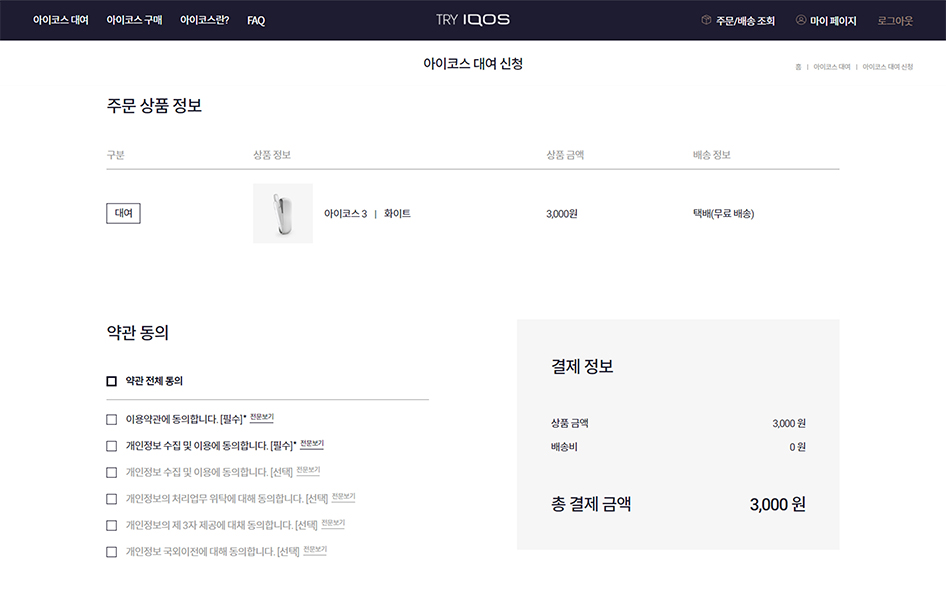Open the FAQ menu item
Image resolution: width=946 pixels, height=591 pixels.
(x=256, y=21)
